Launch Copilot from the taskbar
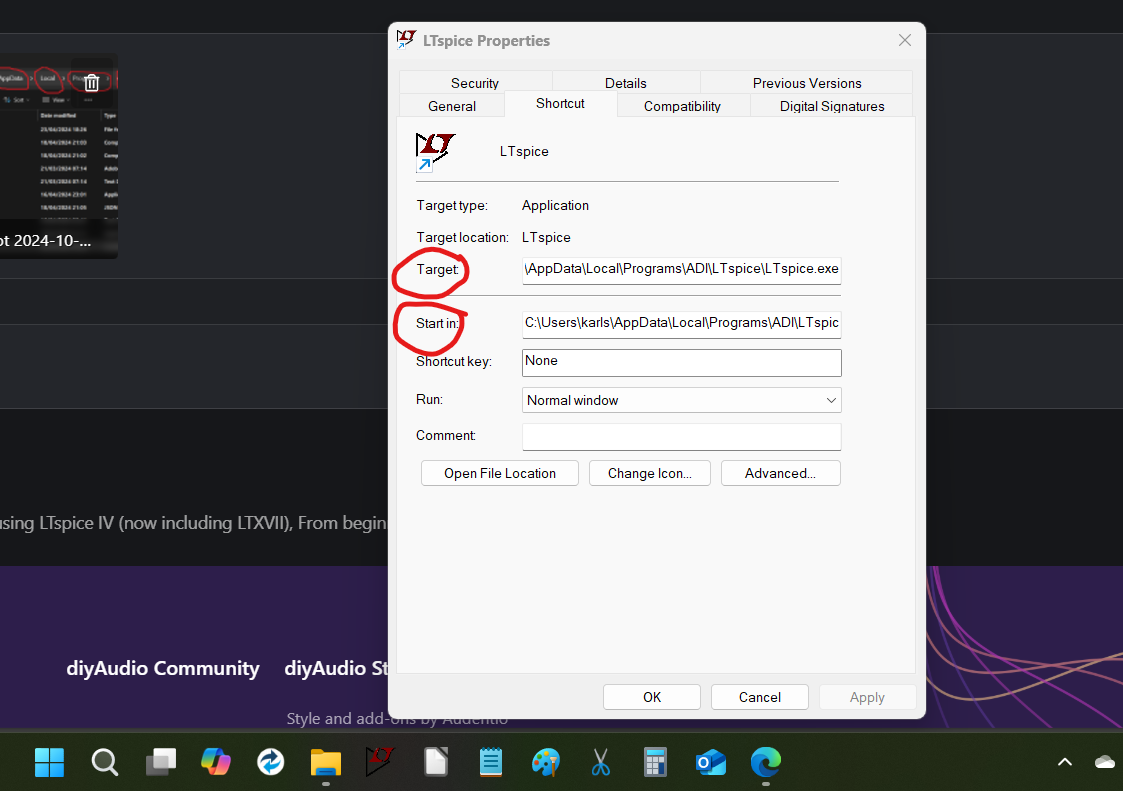Viewport: 1123px width, 791px height. [x=216, y=762]
